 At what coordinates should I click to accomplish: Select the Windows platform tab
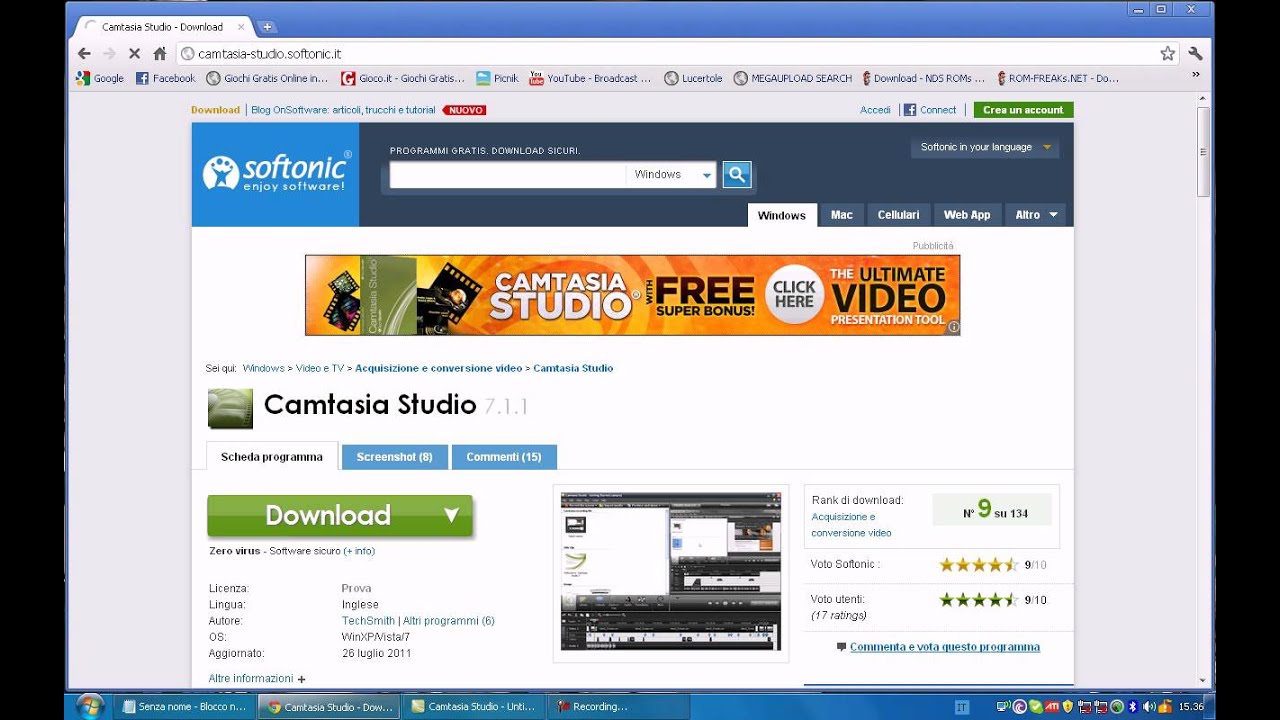[x=781, y=215]
